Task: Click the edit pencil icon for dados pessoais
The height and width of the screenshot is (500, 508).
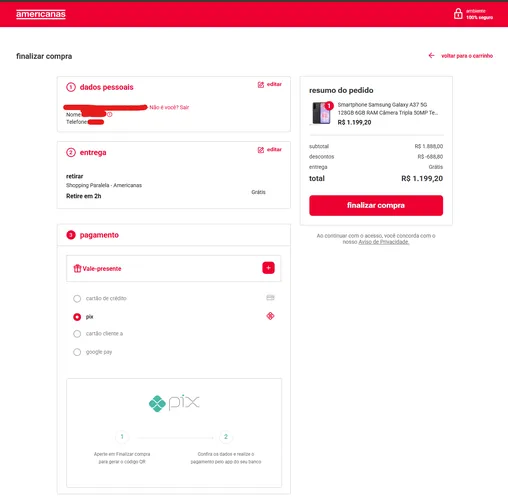Action: point(261,85)
